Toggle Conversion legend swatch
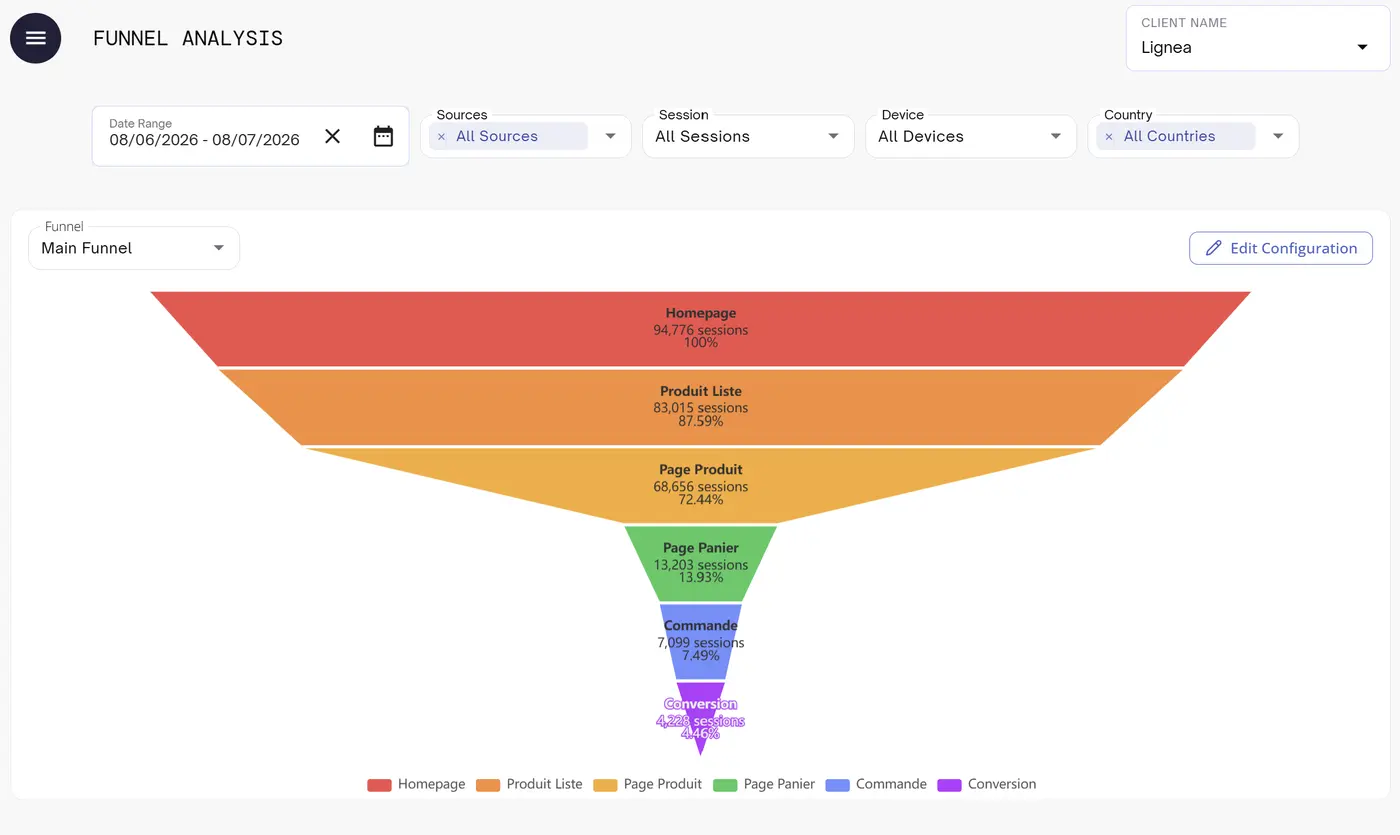The image size is (1400, 835). [949, 785]
